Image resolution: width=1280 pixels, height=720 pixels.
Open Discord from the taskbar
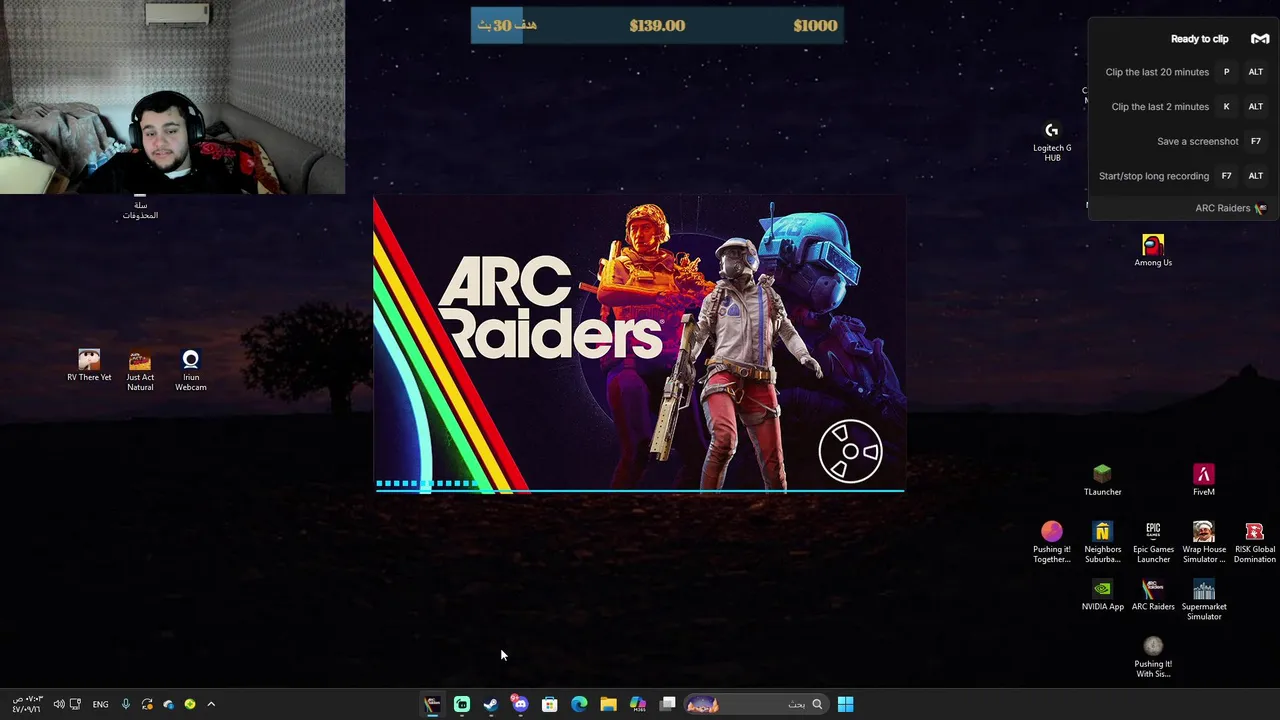coord(520,704)
